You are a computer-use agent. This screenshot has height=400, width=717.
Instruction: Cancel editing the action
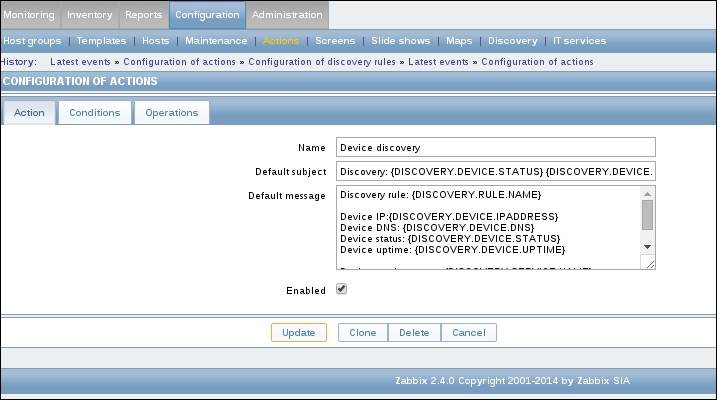(468, 333)
